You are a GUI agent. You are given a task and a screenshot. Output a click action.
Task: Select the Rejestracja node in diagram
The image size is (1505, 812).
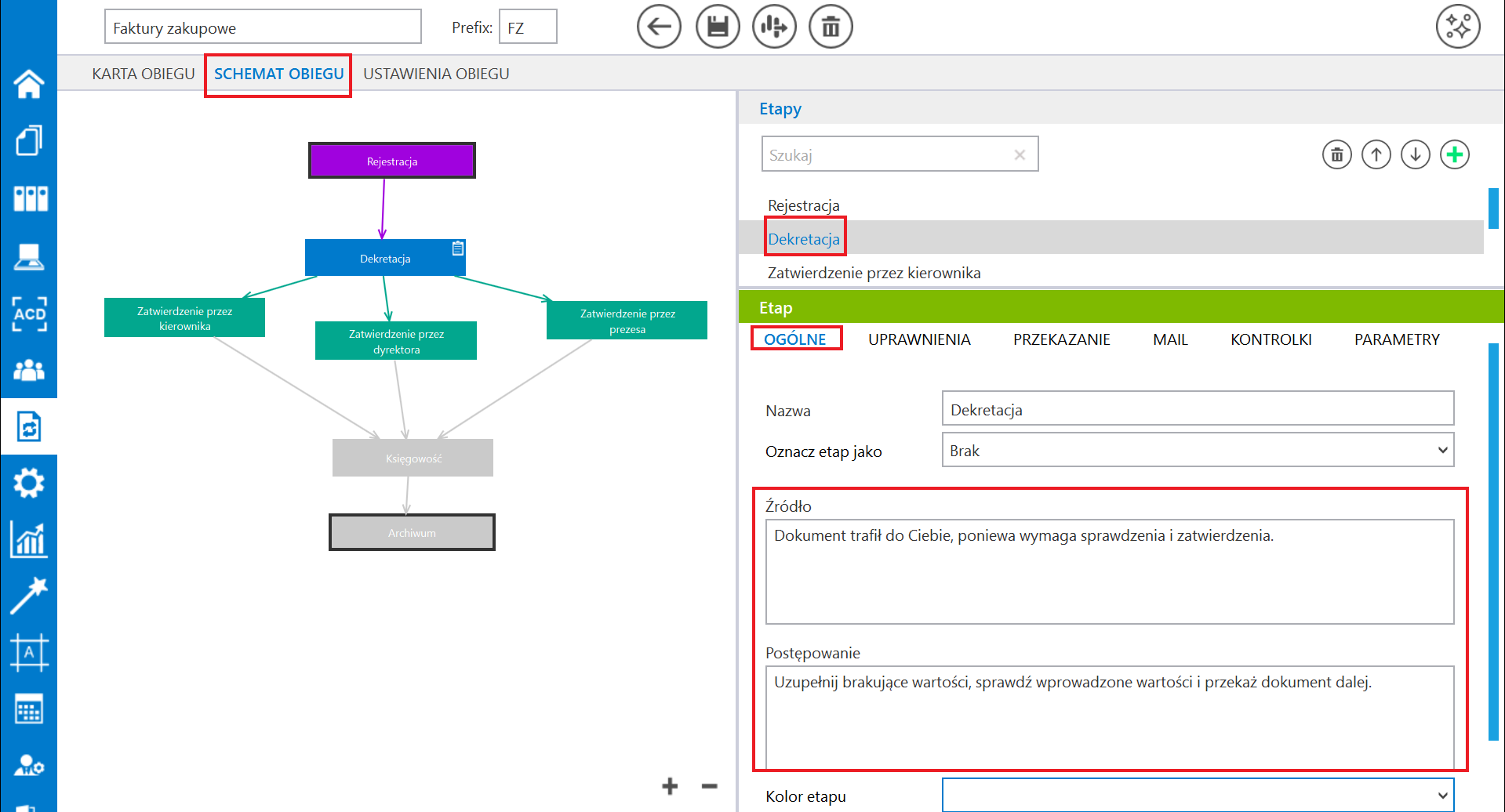[x=392, y=161]
